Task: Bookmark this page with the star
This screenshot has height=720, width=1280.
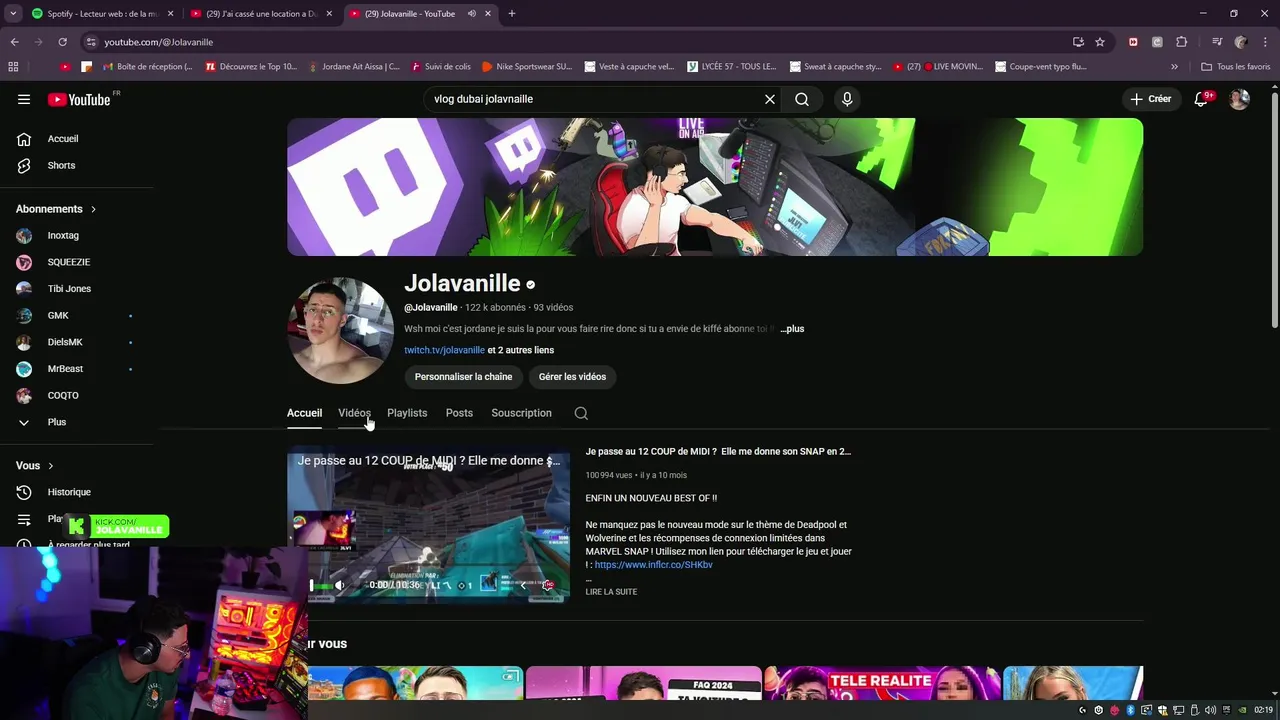Action: coord(1100,42)
